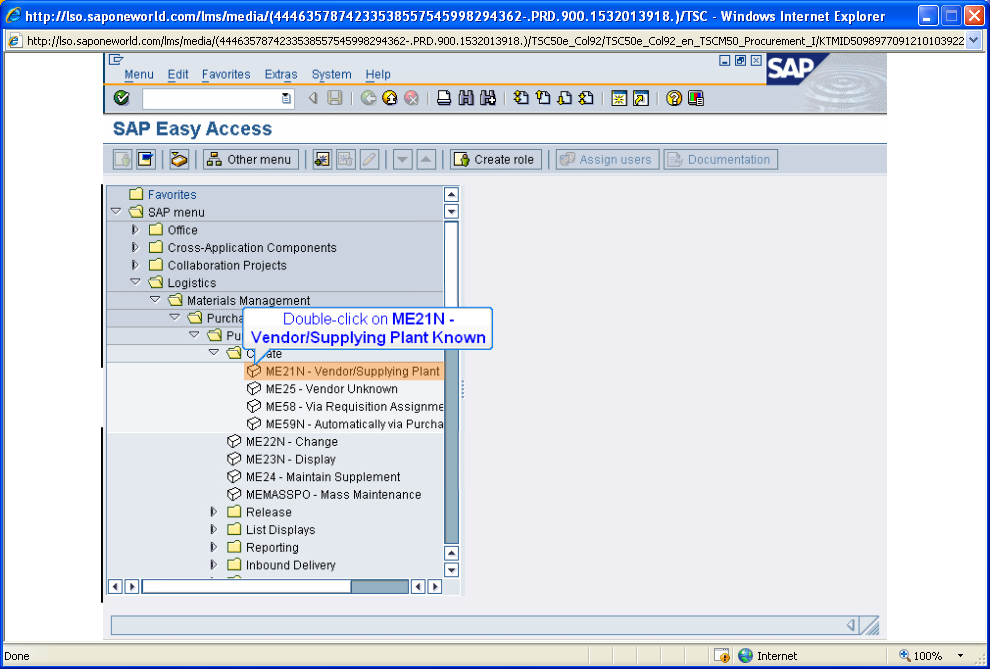Click the Previous Page icon
This screenshot has height=669, width=990.
542,98
